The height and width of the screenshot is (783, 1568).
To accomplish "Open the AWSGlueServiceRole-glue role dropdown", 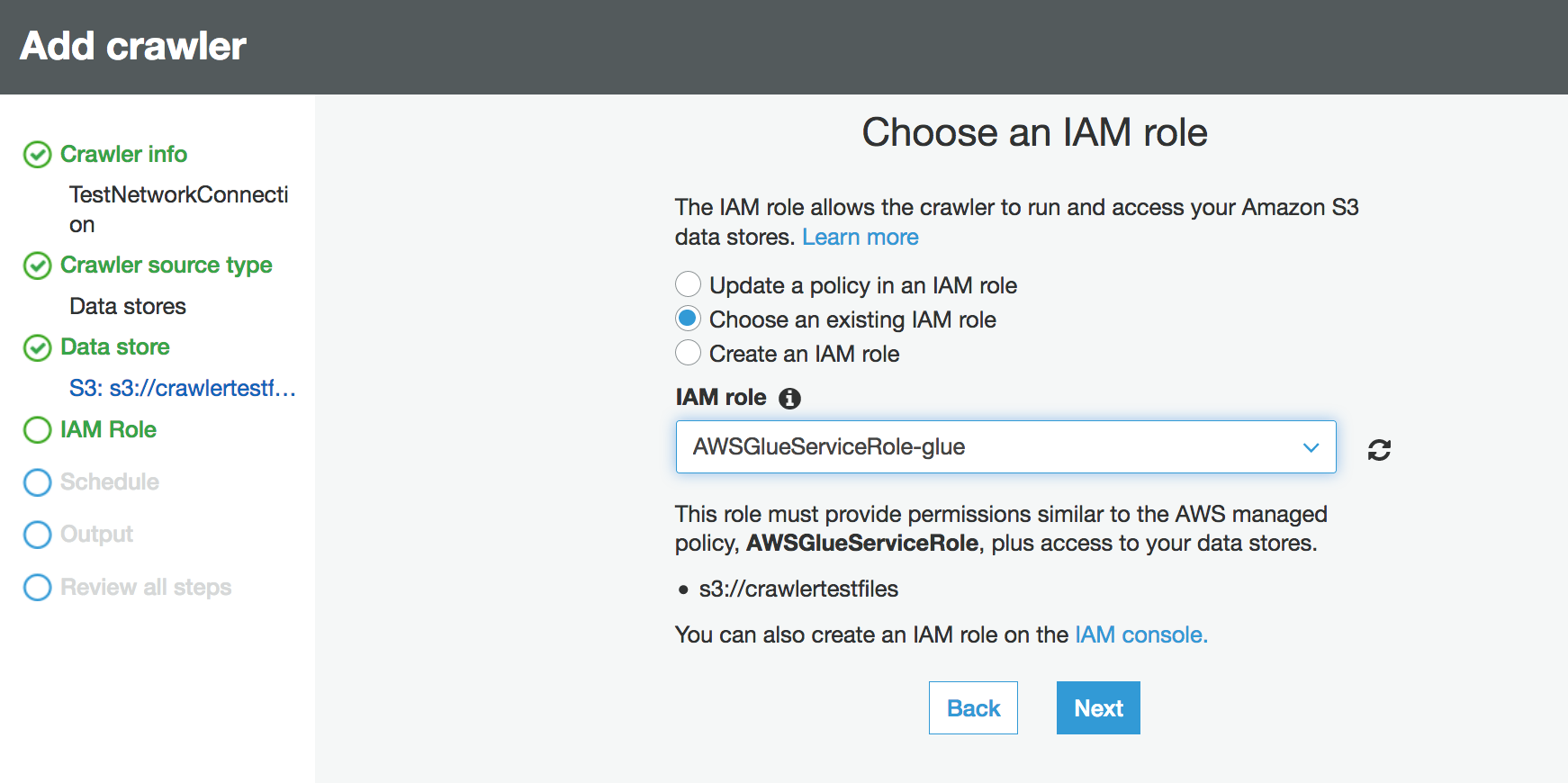I will point(990,446).
